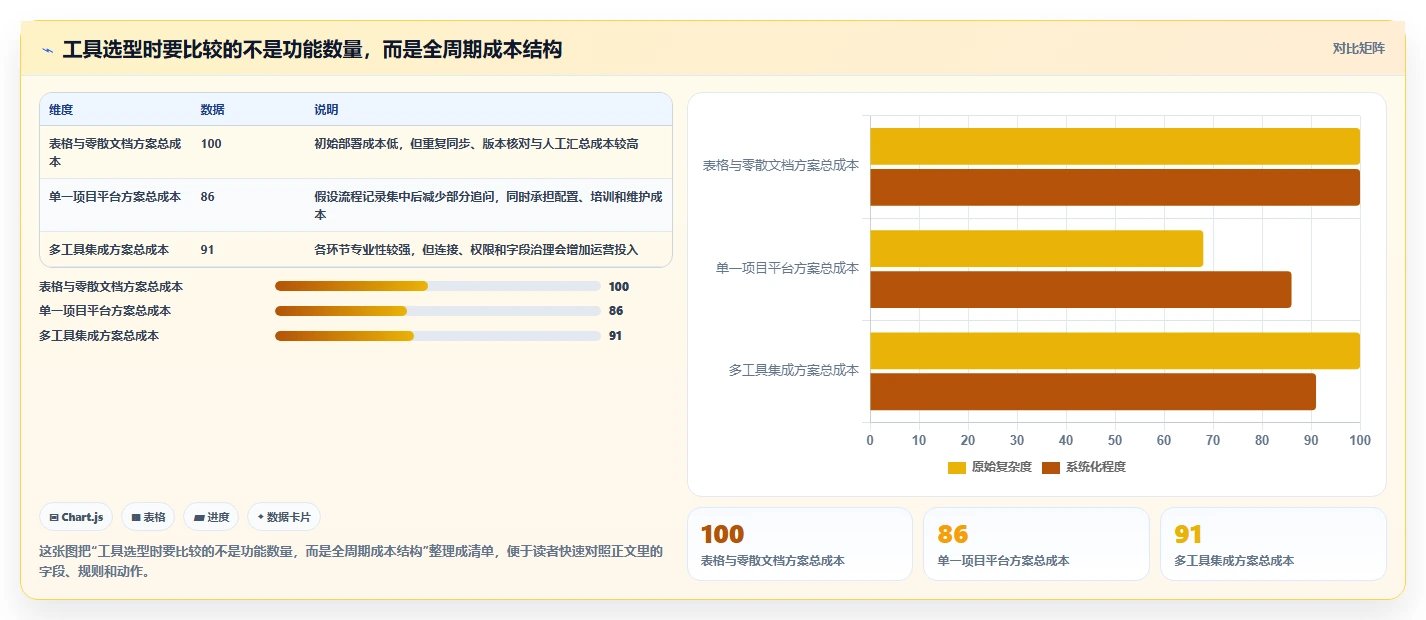Screen dimensions: 1426x620
Task: Click the 维度 column header
Action: 61,110
